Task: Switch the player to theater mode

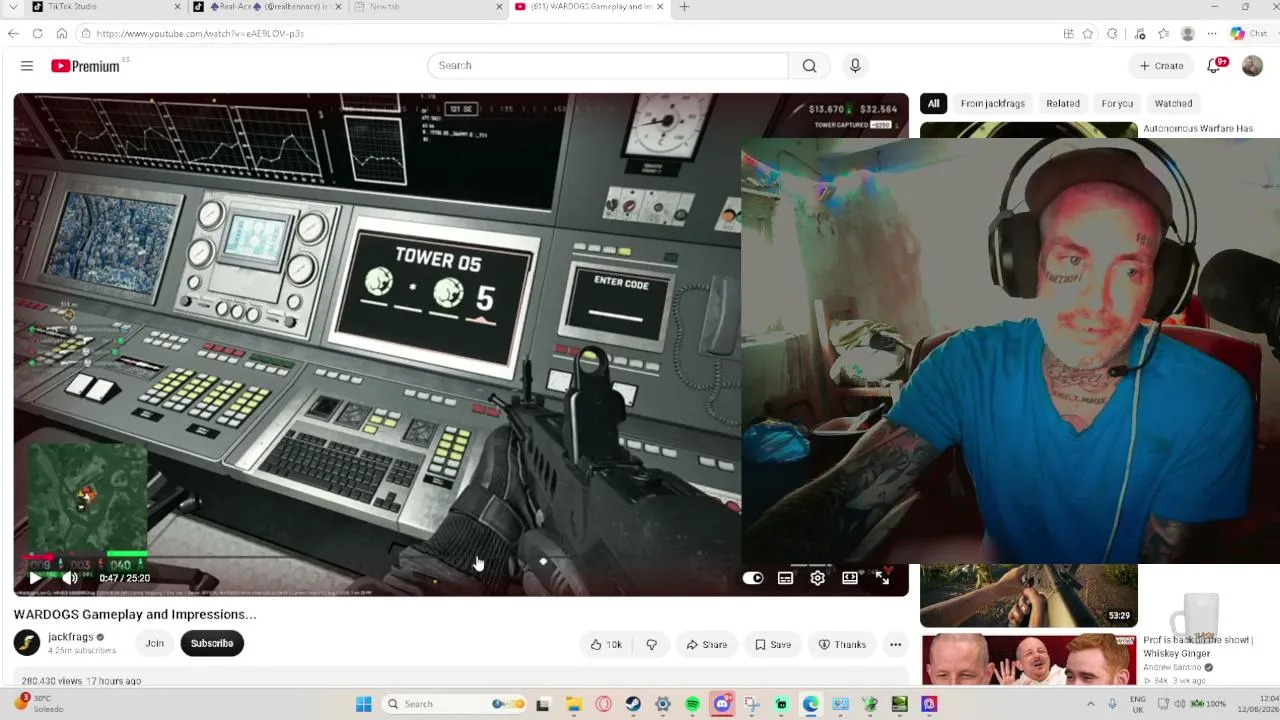Action: pyautogui.click(x=850, y=578)
